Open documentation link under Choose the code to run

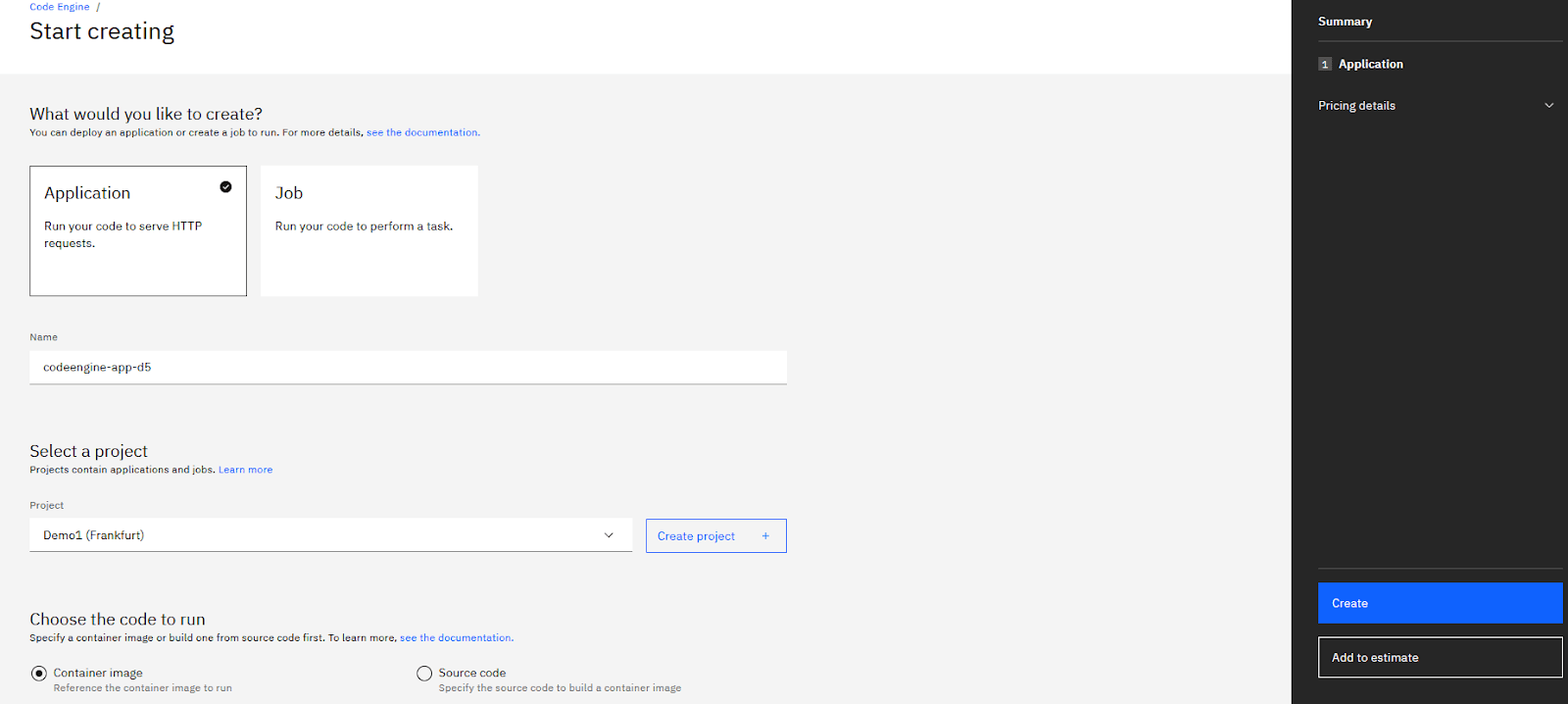pos(456,638)
